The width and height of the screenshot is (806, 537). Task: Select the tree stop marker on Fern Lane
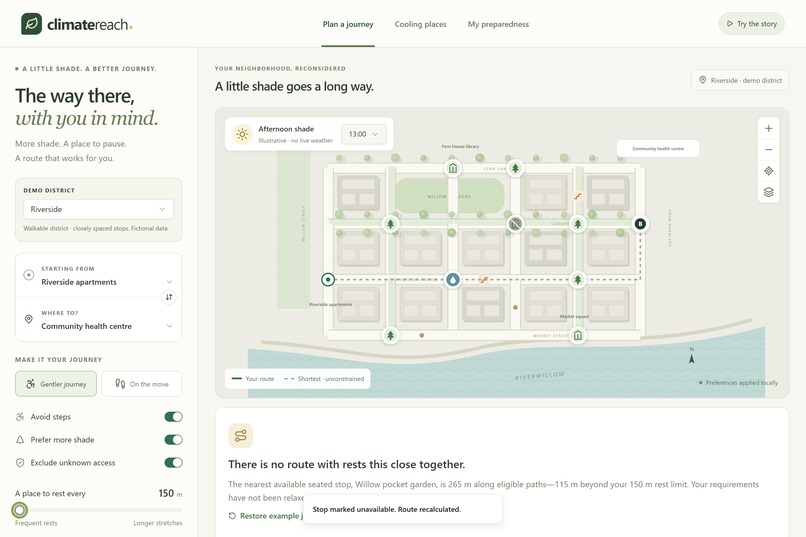515,168
